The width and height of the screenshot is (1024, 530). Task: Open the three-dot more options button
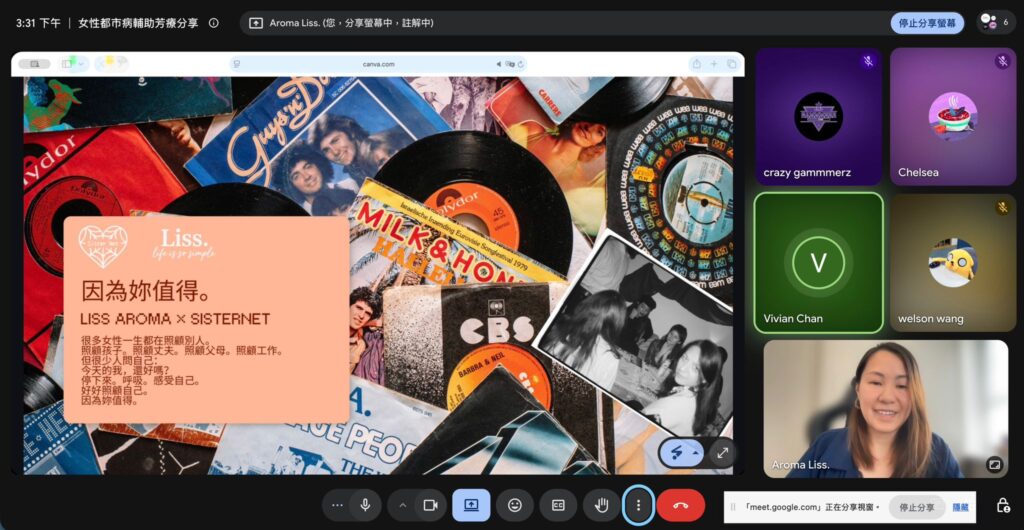point(638,505)
